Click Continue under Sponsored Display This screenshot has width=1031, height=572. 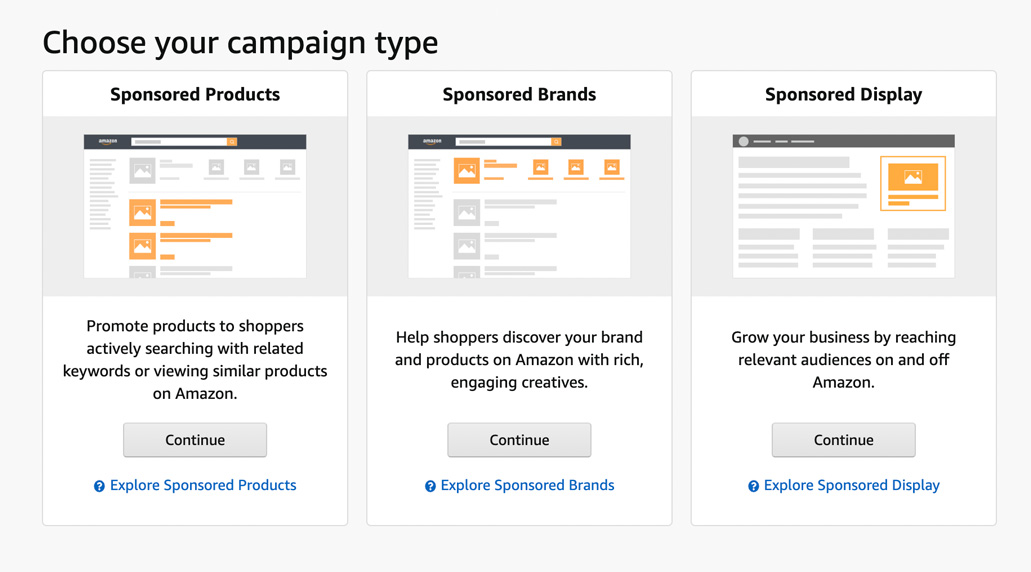coord(844,440)
